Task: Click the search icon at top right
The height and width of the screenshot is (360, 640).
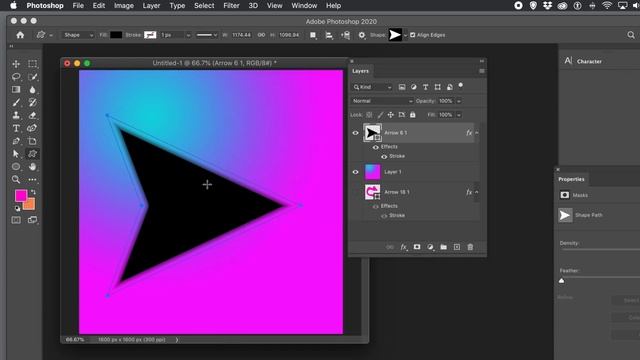Action: [x=631, y=36]
